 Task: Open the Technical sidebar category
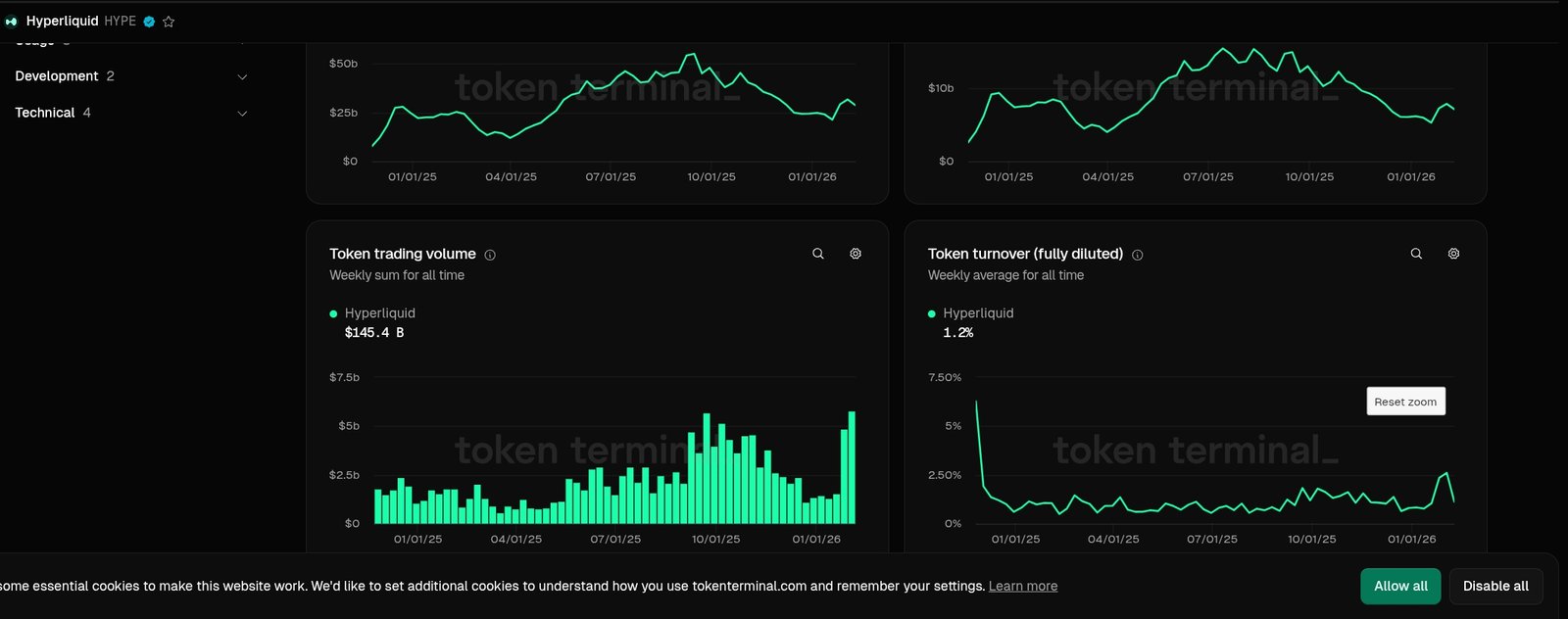coord(45,113)
